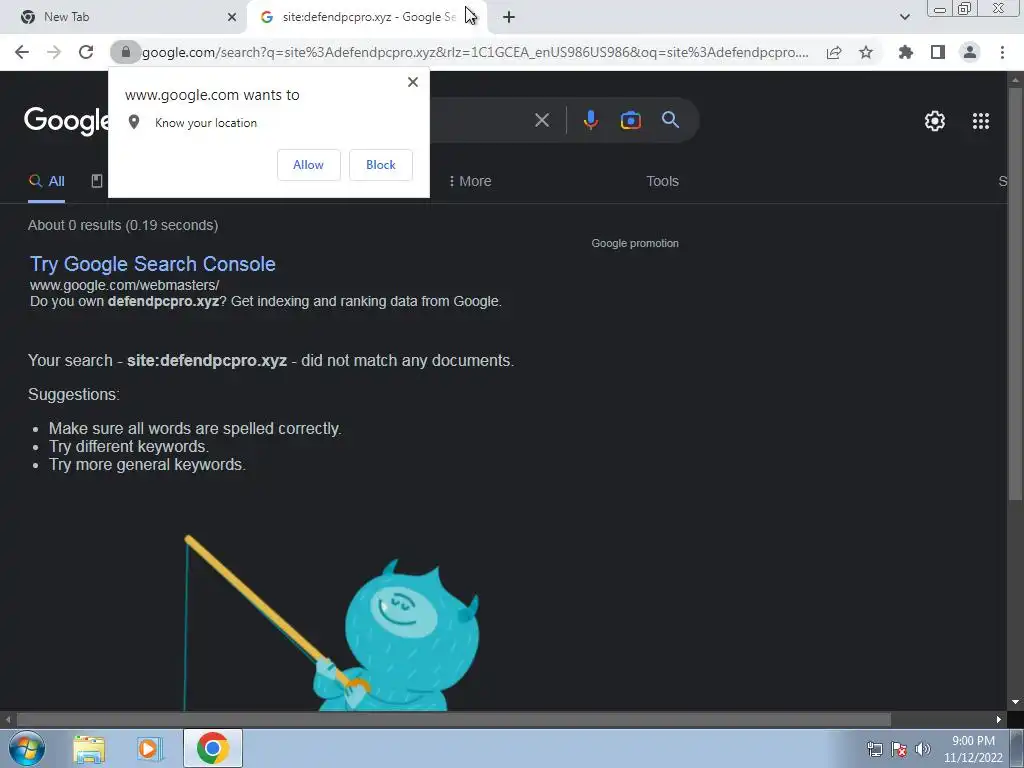
Task: Select the All results tab
Action: (x=46, y=182)
